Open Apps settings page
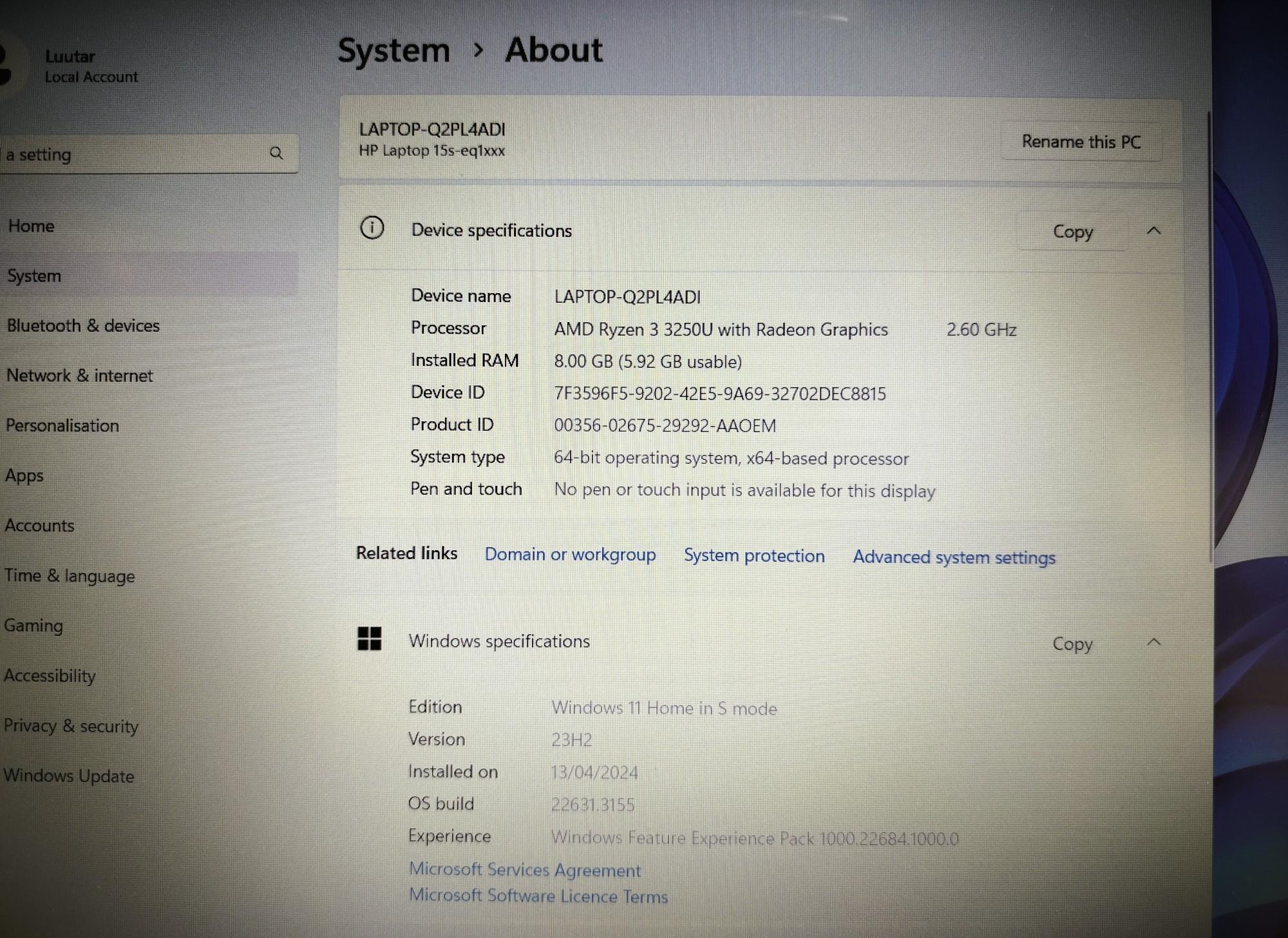Image resolution: width=1288 pixels, height=938 pixels. [x=24, y=475]
